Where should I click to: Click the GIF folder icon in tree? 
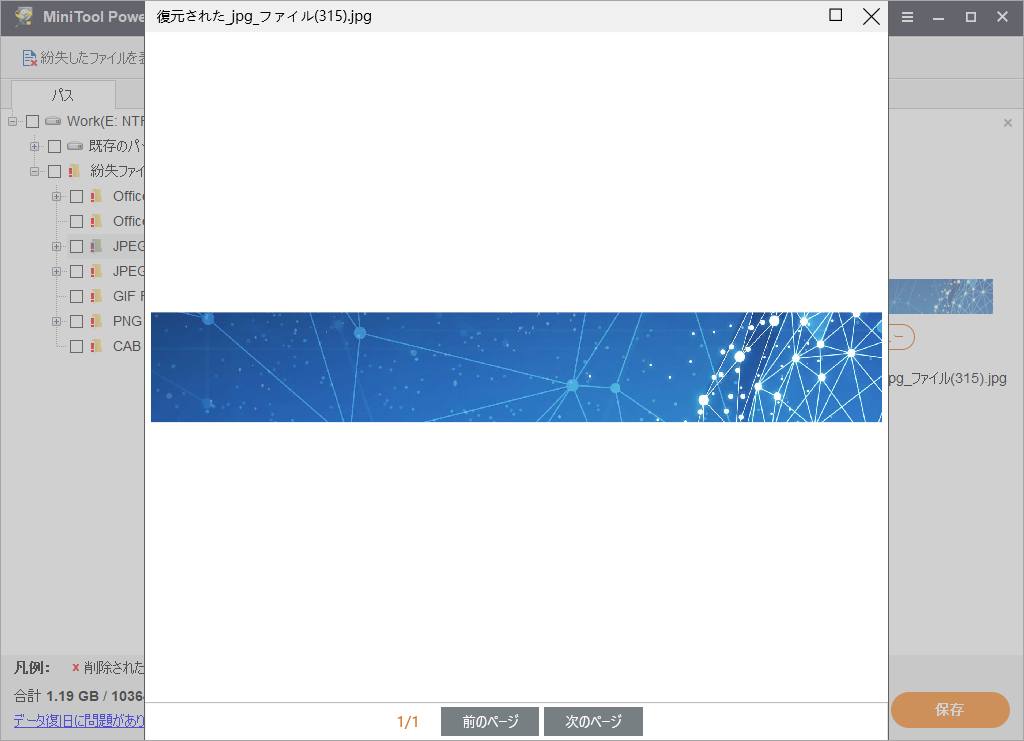97,296
